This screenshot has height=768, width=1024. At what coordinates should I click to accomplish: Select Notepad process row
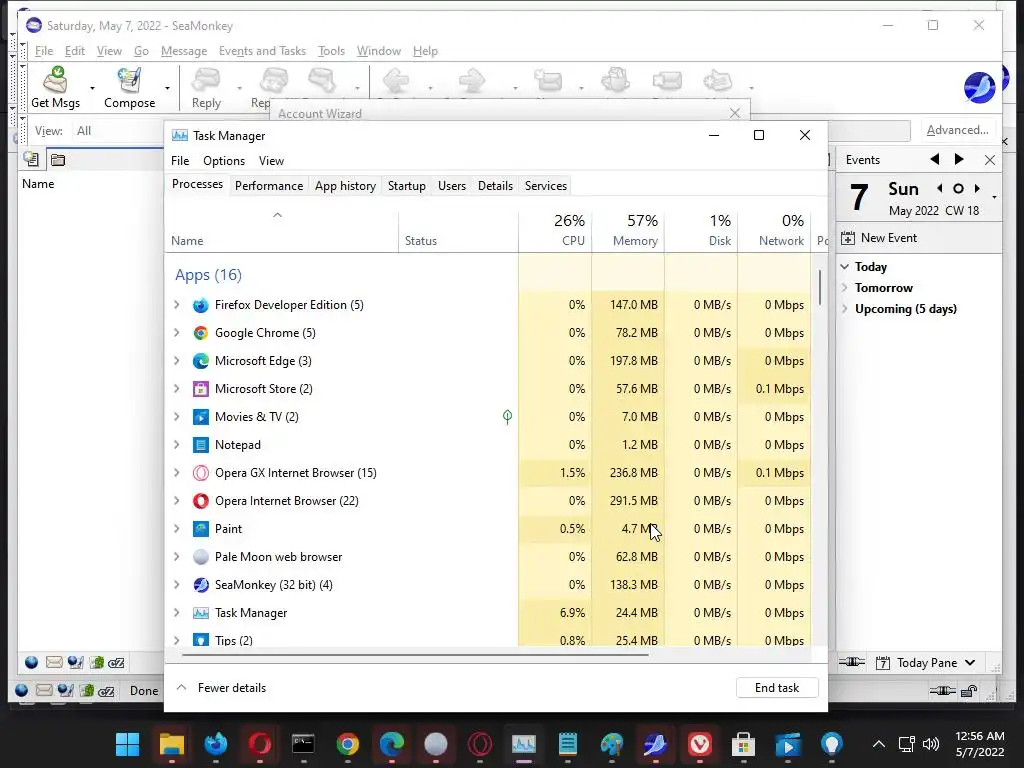pyautogui.click(x=488, y=445)
